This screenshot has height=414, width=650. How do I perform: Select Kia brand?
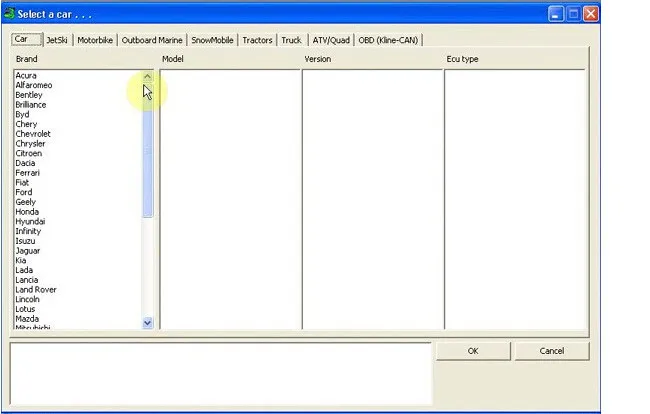tap(21, 260)
